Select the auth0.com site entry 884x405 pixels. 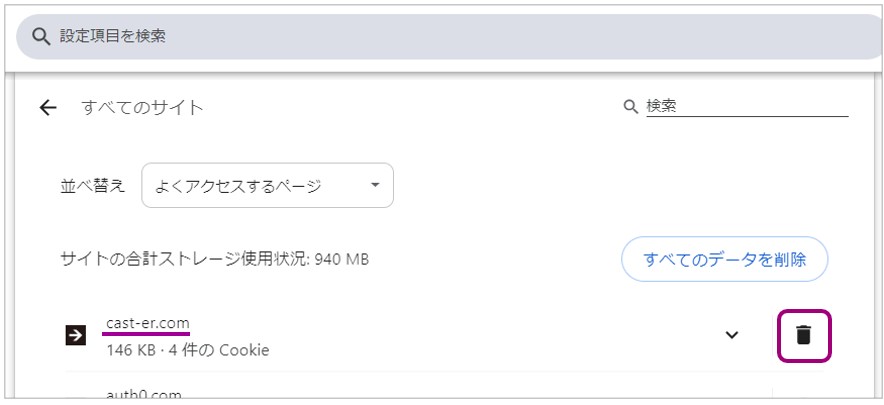click(x=144, y=395)
